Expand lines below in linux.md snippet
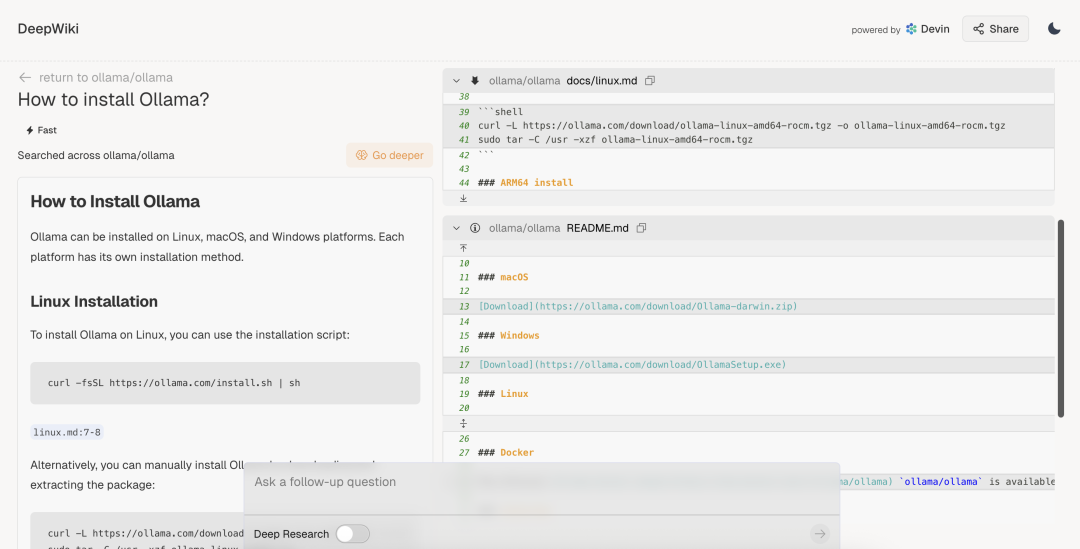This screenshot has height=549, width=1080. [x=464, y=198]
